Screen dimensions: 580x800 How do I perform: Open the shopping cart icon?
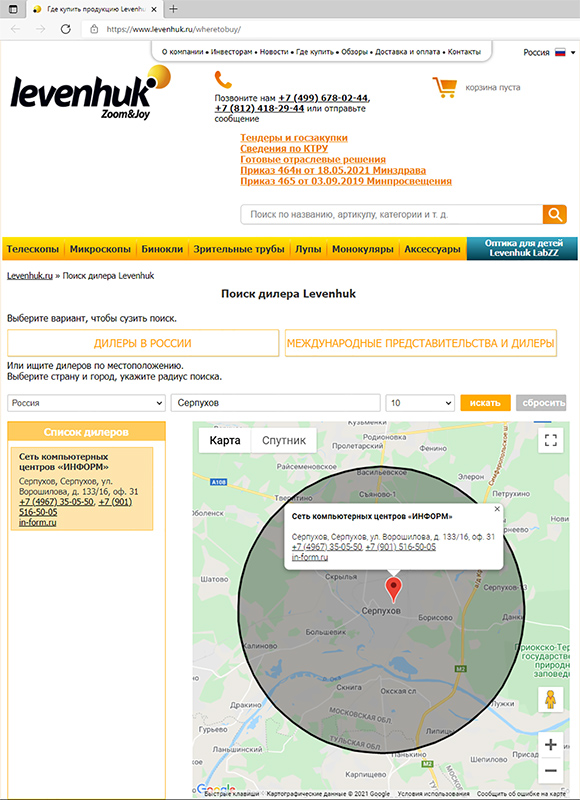(444, 87)
